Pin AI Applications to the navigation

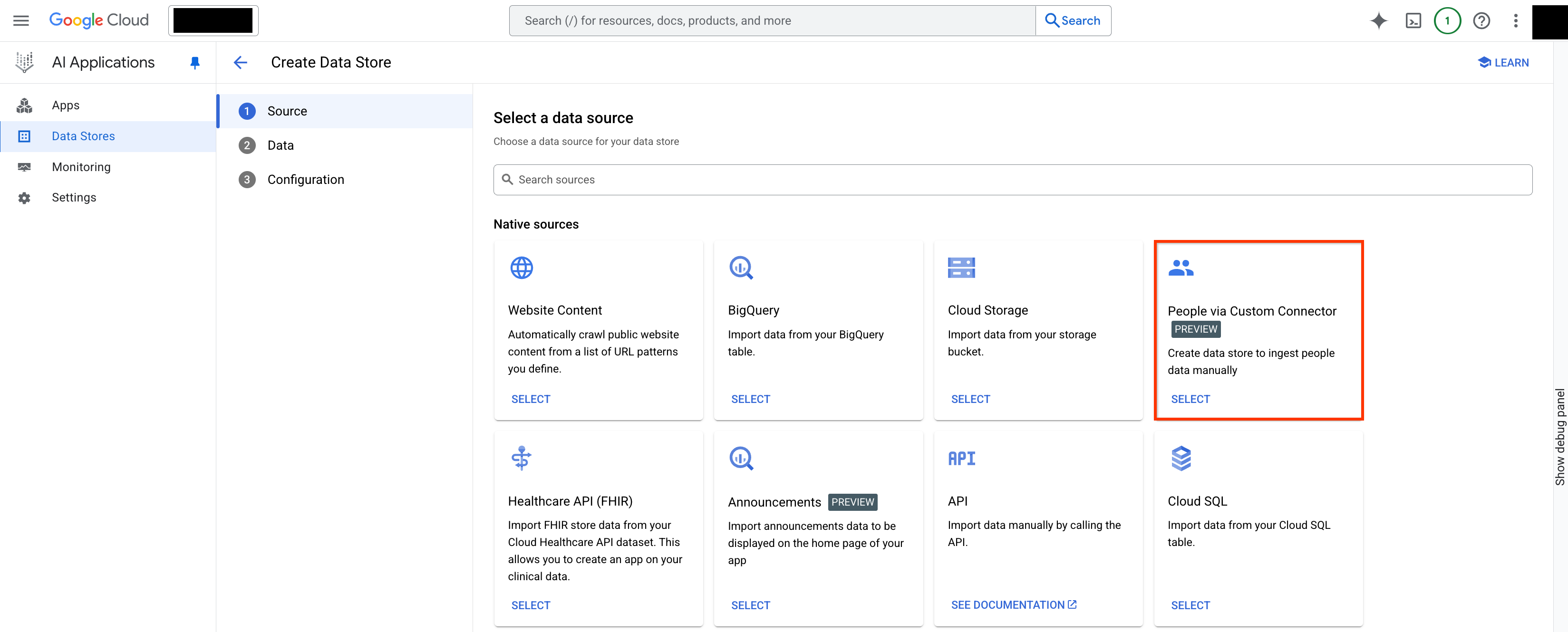[195, 62]
